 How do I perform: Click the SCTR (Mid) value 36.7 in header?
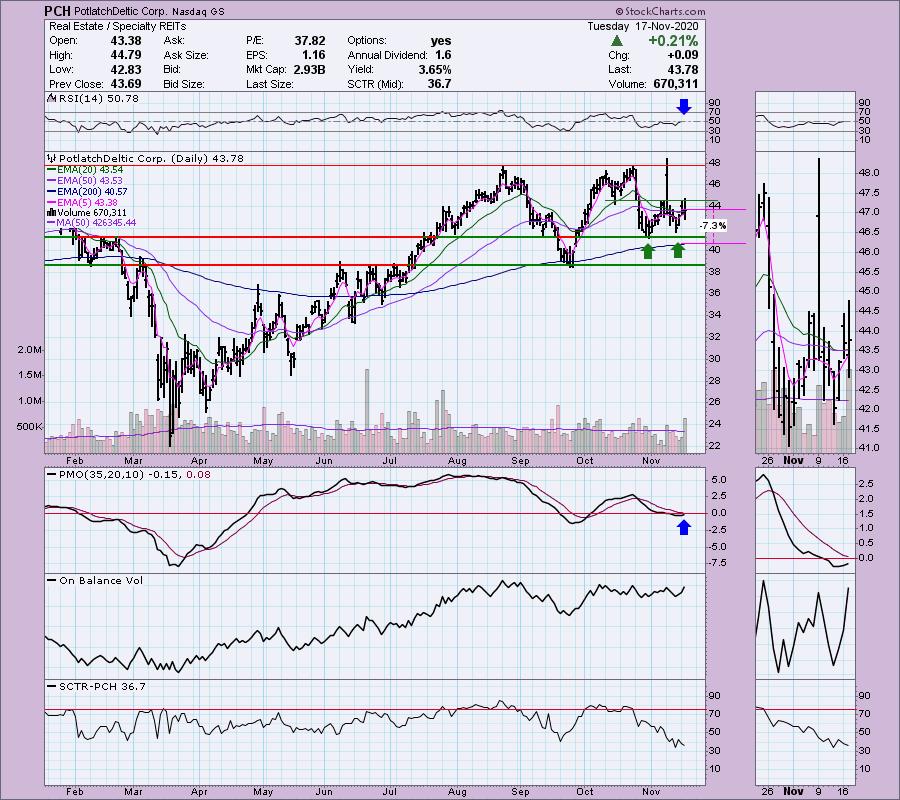440,84
